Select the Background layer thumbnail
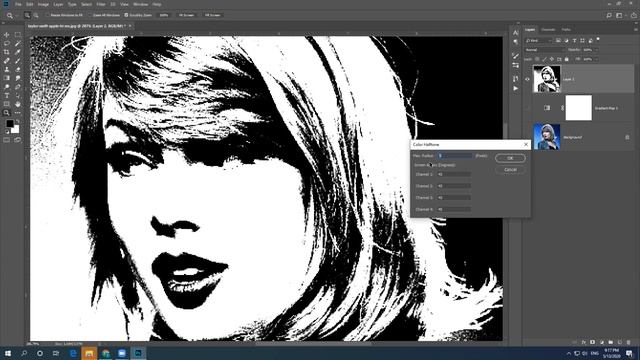Image resolution: width=640 pixels, height=360 pixels. click(x=547, y=137)
